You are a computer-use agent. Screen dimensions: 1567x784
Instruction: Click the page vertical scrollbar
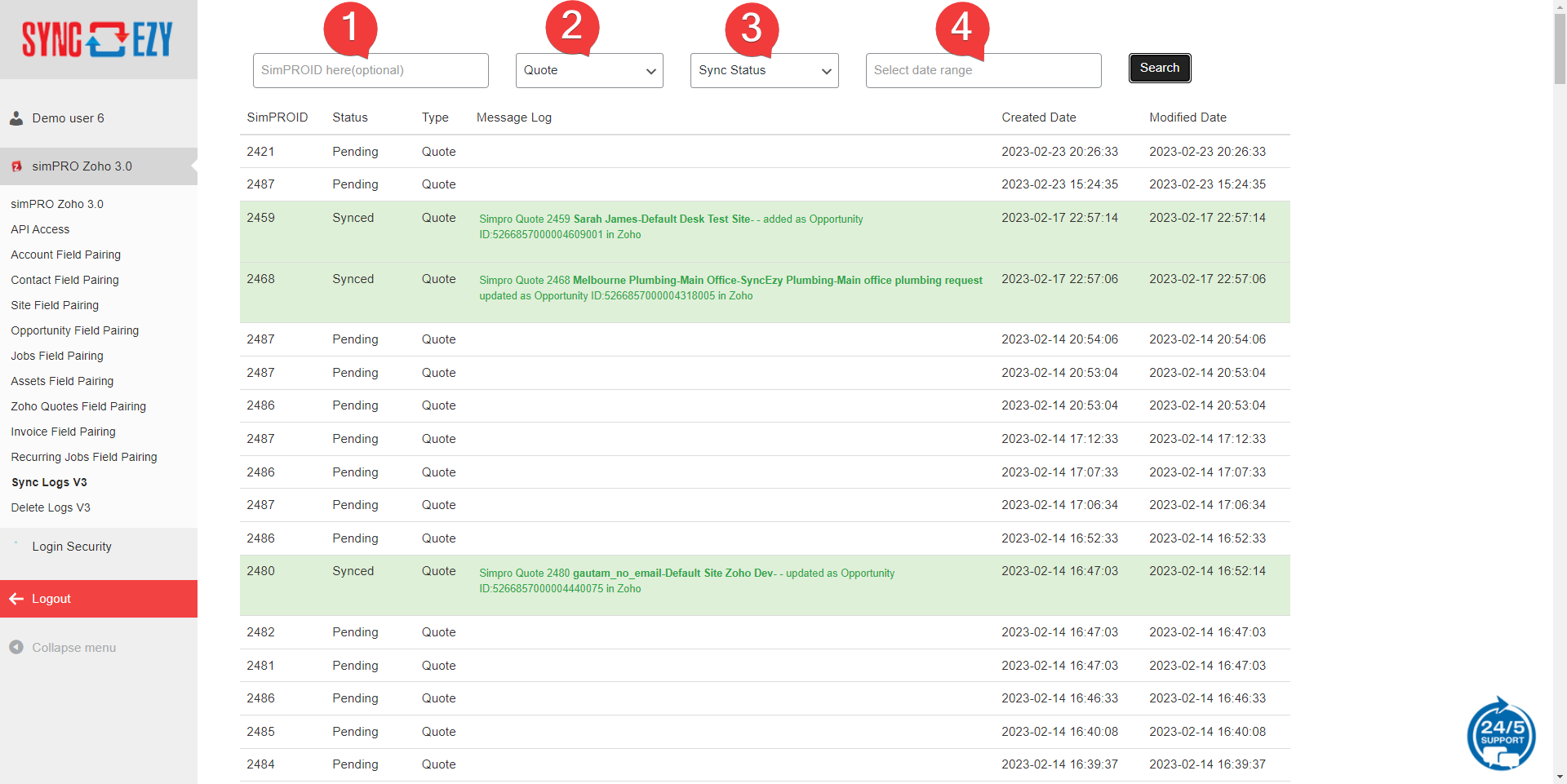click(1560, 49)
